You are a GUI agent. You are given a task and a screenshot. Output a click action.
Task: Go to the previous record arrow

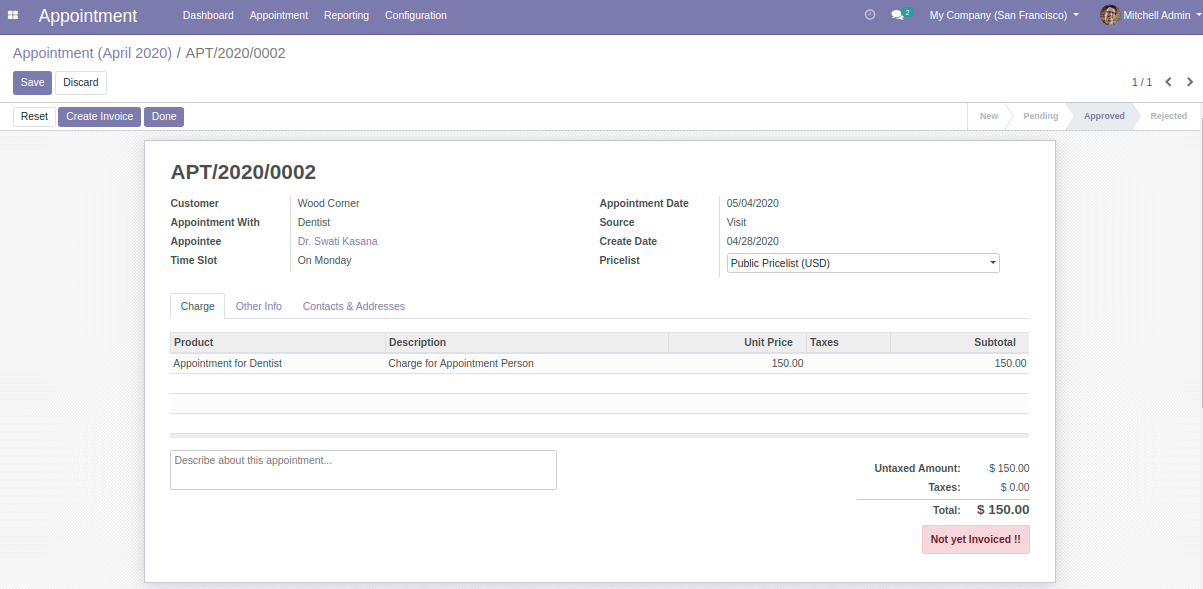pos(1168,82)
